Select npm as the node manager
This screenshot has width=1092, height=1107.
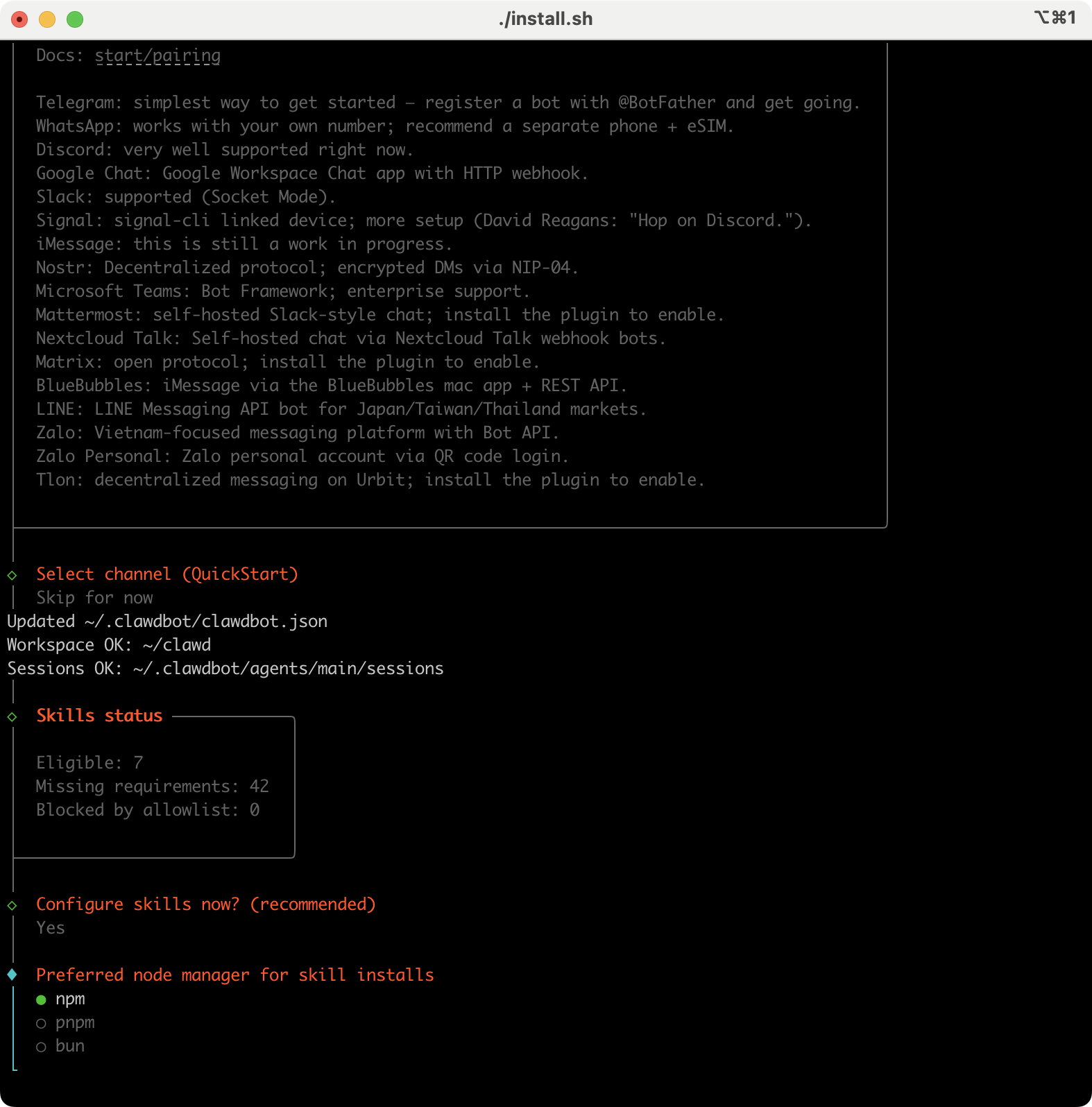coord(42,999)
